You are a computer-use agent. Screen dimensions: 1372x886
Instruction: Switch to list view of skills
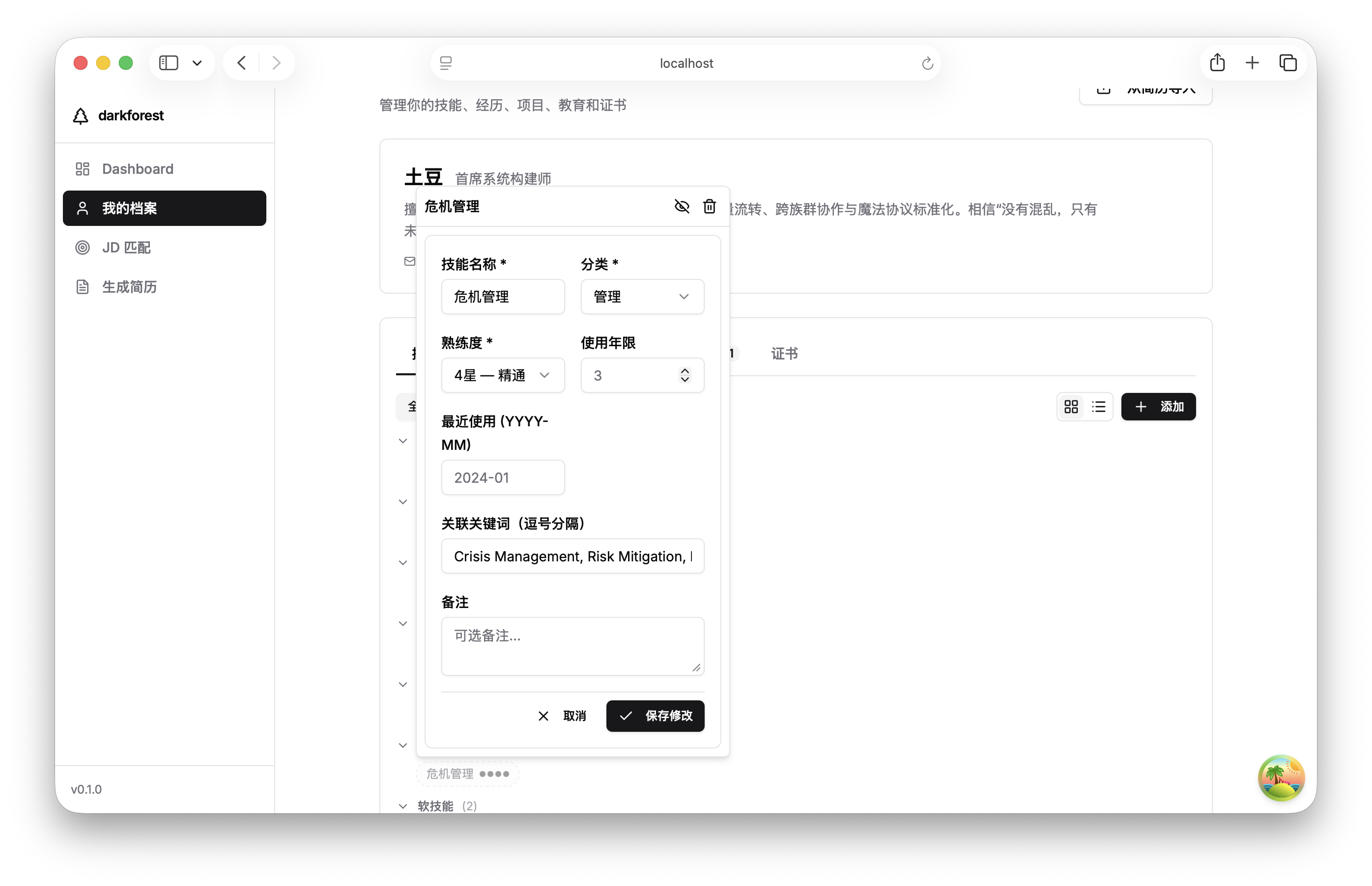click(1098, 407)
